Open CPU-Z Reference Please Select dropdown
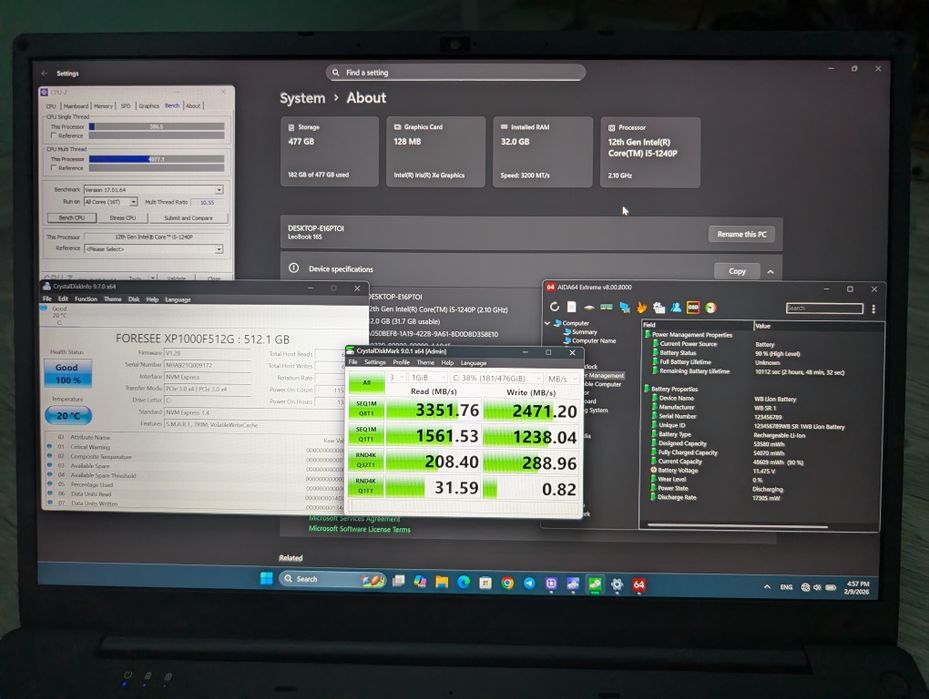 coord(153,249)
